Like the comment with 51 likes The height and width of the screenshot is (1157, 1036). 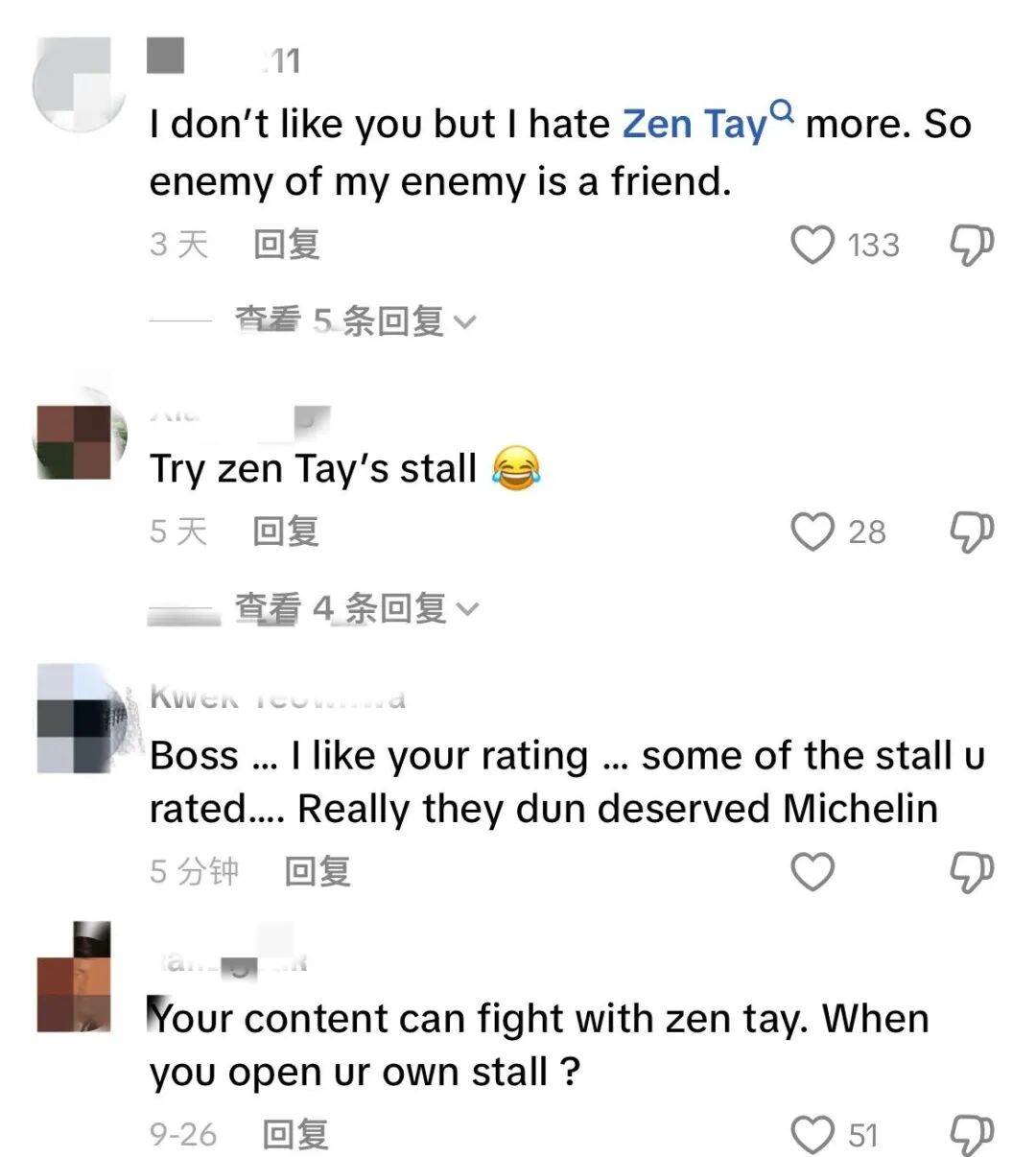pos(812,1135)
